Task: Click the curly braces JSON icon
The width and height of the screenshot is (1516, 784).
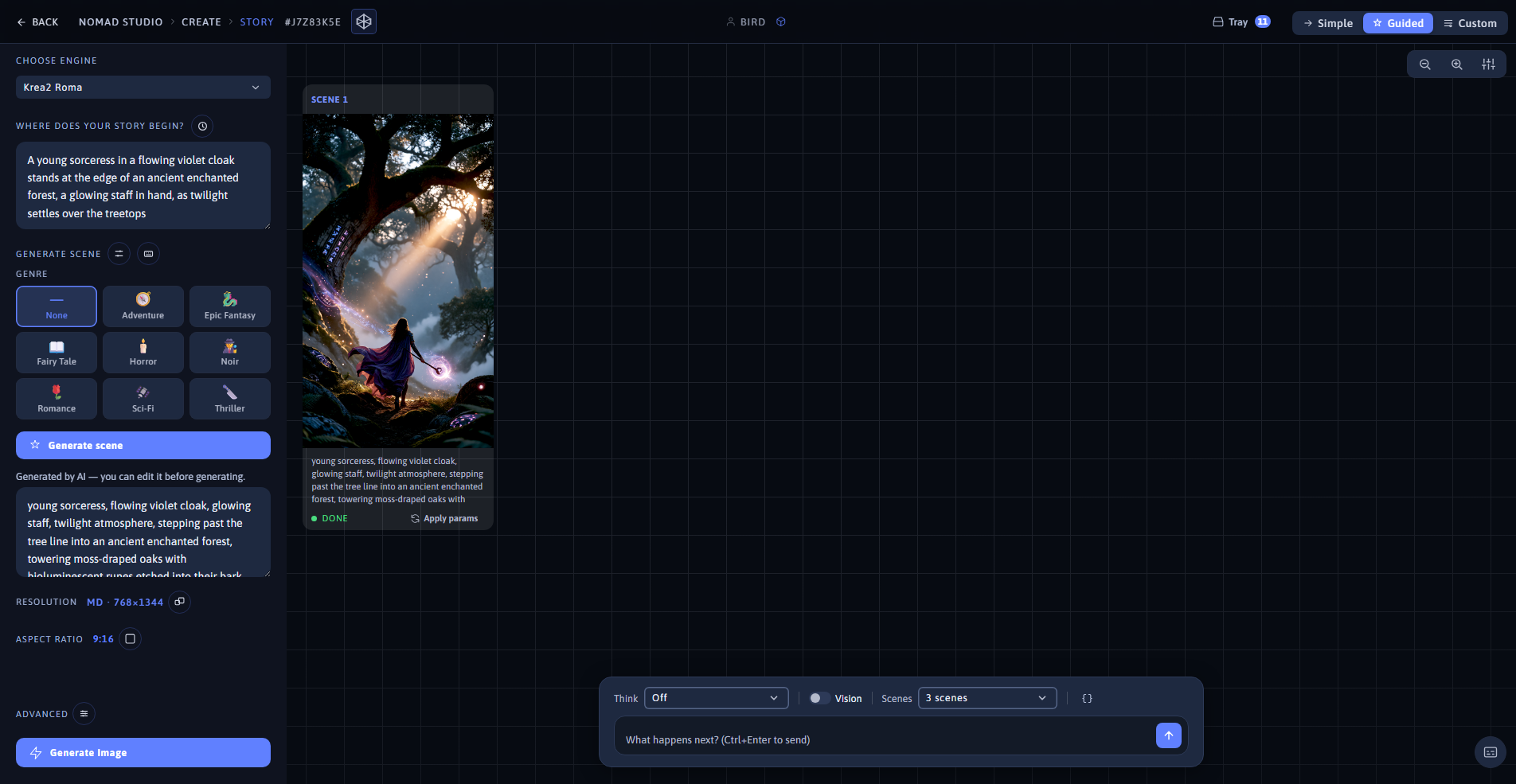Action: [1087, 698]
